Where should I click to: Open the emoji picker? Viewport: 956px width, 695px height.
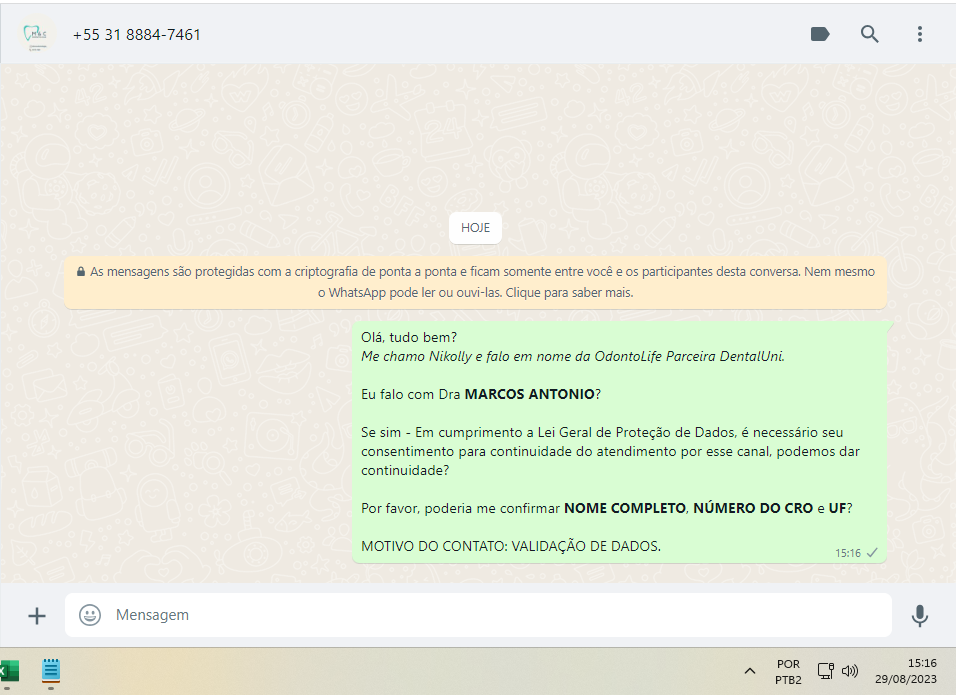point(90,615)
